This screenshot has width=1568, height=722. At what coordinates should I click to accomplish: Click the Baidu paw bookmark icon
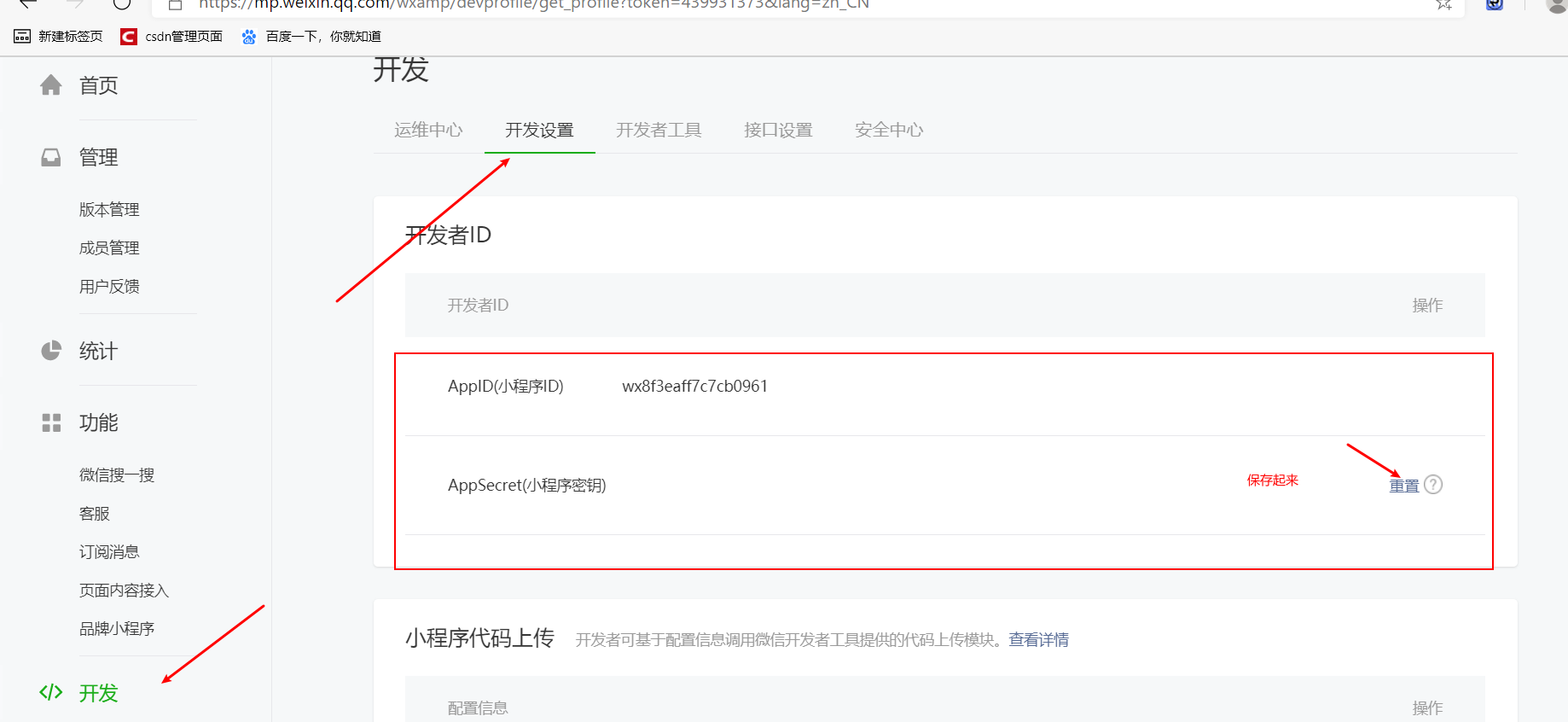(x=249, y=37)
